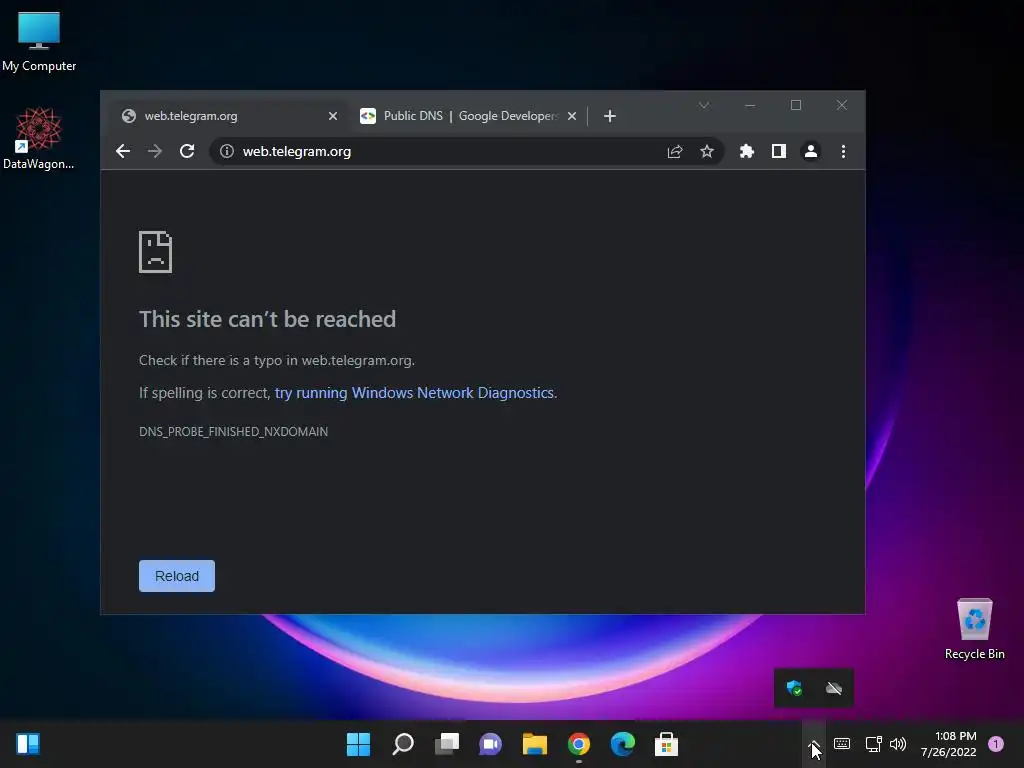Open Teams Chat taskbar icon
Image resolution: width=1024 pixels, height=768 pixels.
click(490, 744)
